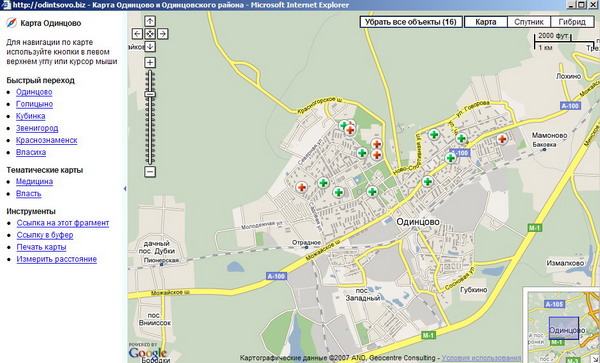Click the Измерить расстояние tool link
This screenshot has width=600, height=363.
(x=57, y=259)
